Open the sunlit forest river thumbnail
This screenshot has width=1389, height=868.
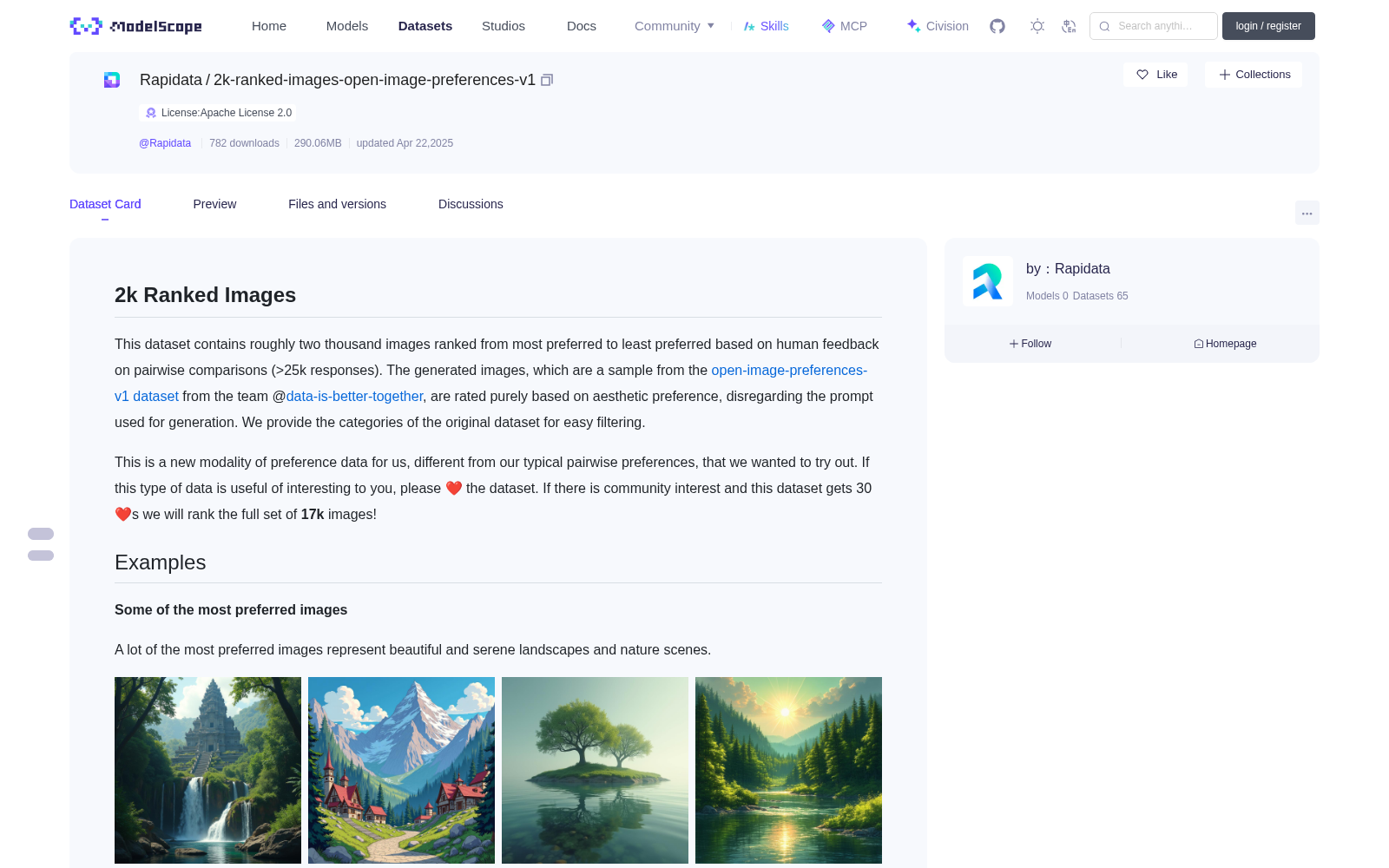[788, 770]
